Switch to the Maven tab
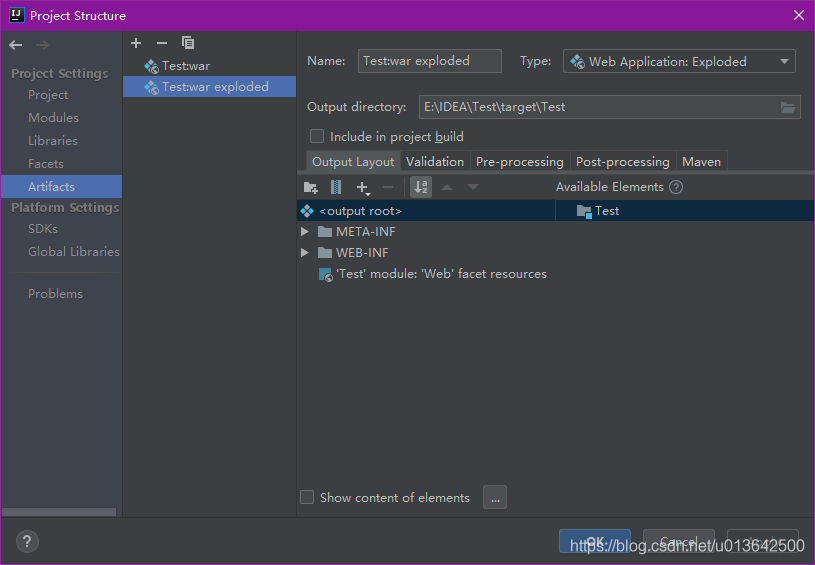The height and width of the screenshot is (565, 815). pyautogui.click(x=702, y=162)
